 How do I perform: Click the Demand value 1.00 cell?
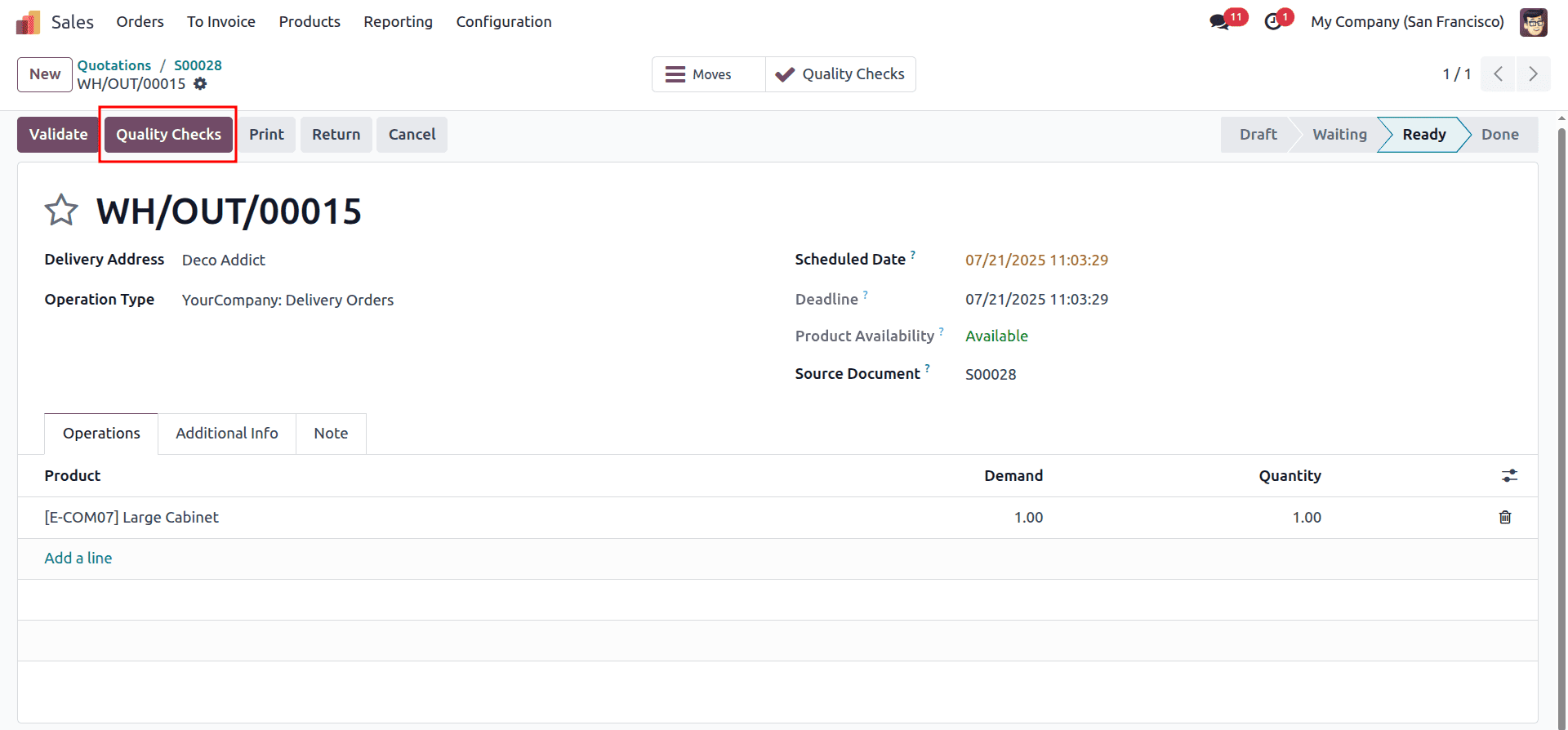click(1028, 518)
